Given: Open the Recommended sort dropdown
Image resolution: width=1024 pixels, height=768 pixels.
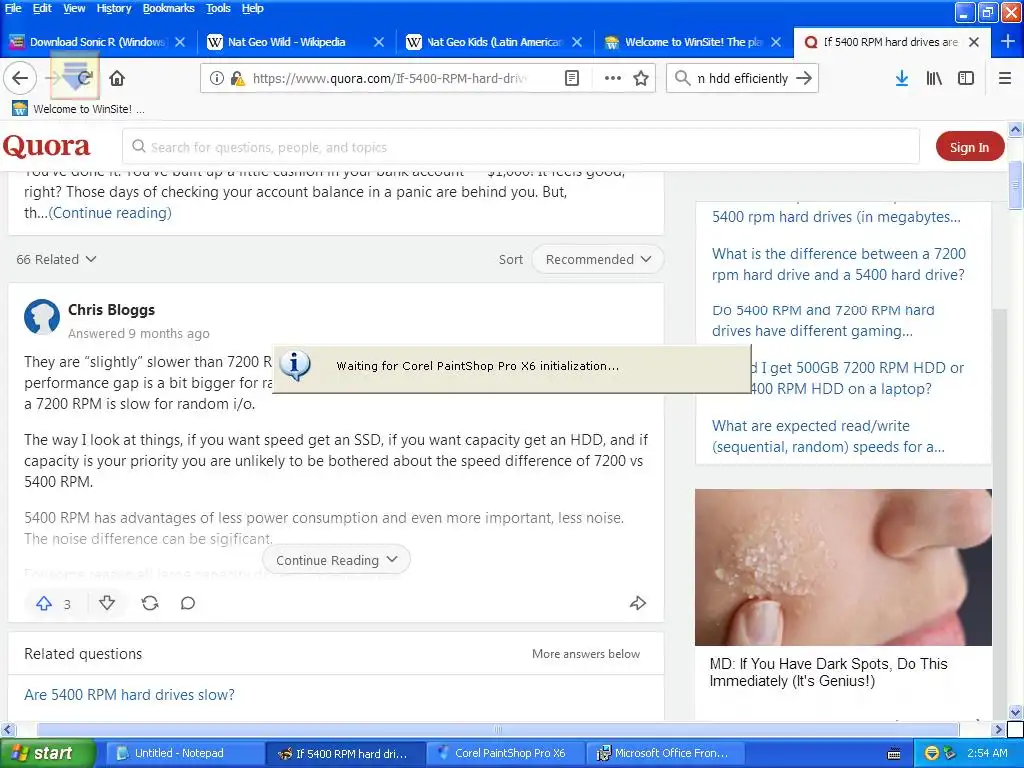Looking at the screenshot, I should [598, 259].
